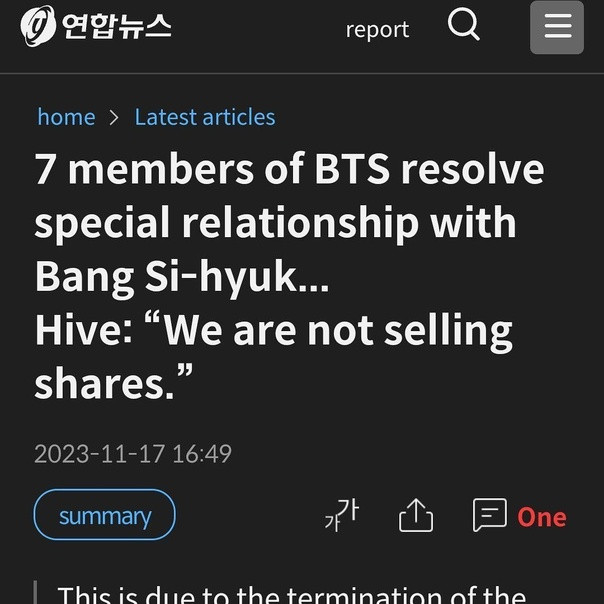The image size is (604, 604).
Task: Open the report link in header
Action: 377,30
